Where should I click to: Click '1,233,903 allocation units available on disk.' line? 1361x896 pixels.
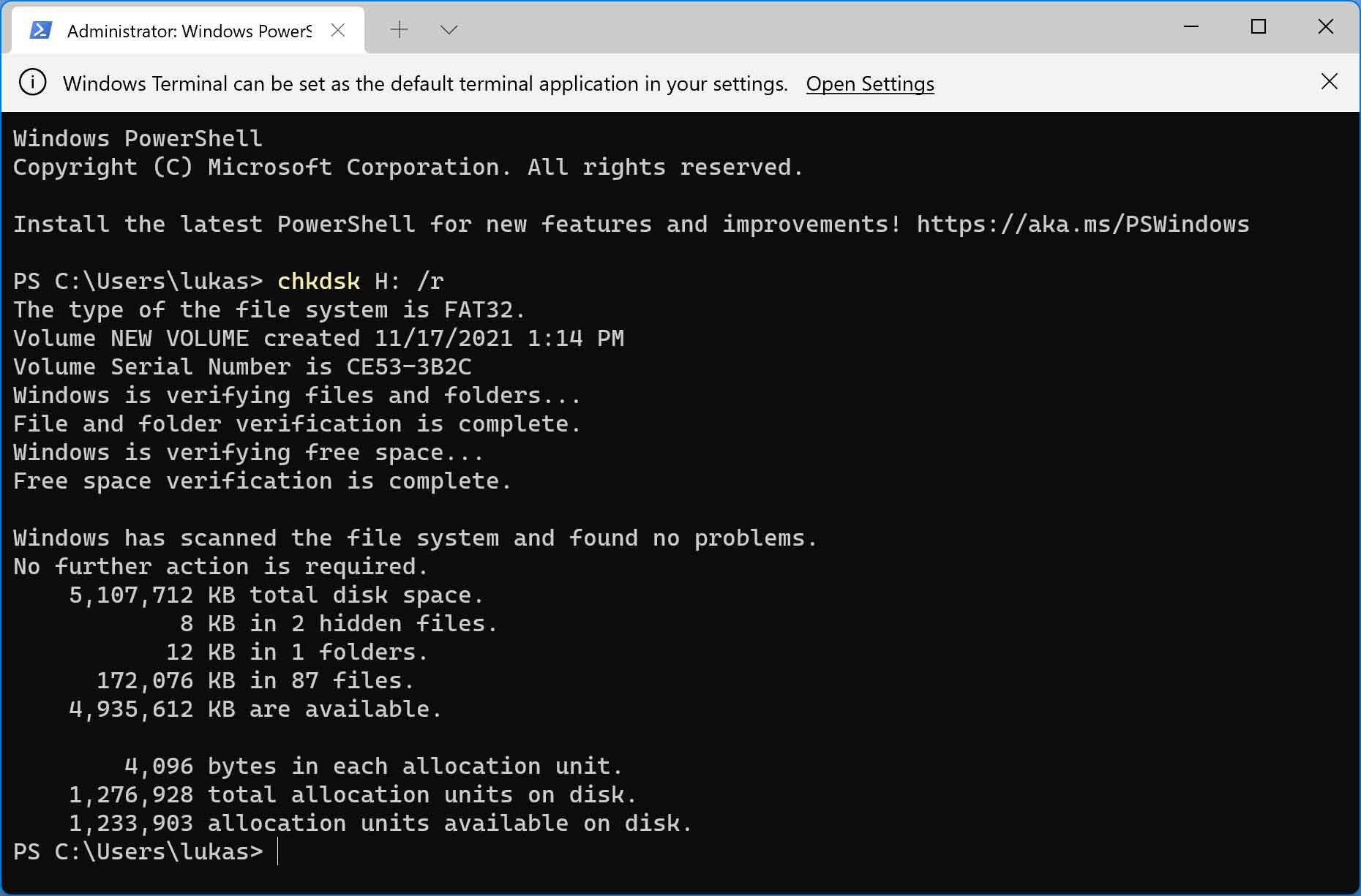[380, 823]
